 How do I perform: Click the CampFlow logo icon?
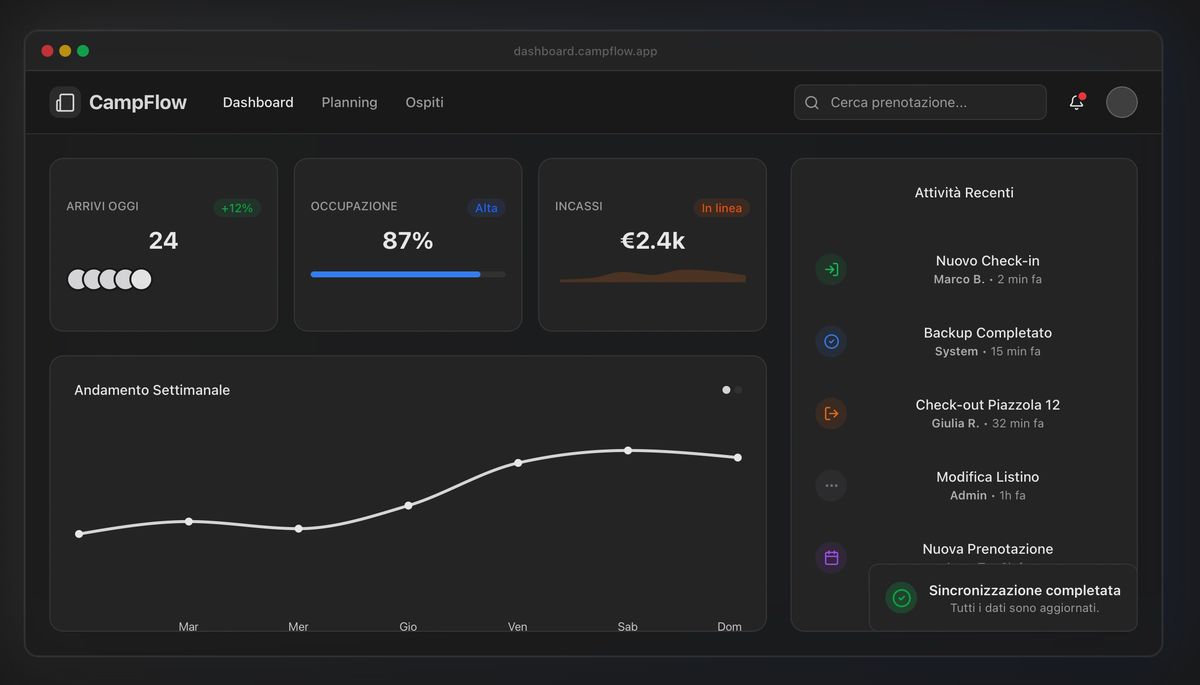pos(65,102)
